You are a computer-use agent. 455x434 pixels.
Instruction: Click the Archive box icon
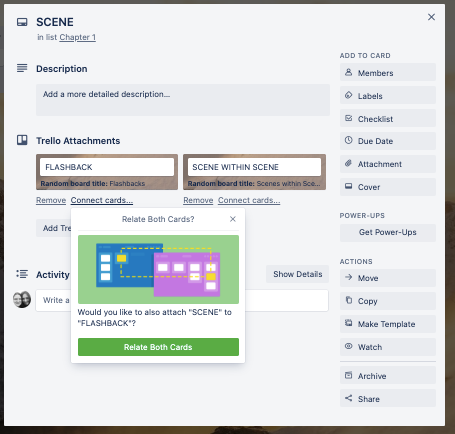pos(348,375)
